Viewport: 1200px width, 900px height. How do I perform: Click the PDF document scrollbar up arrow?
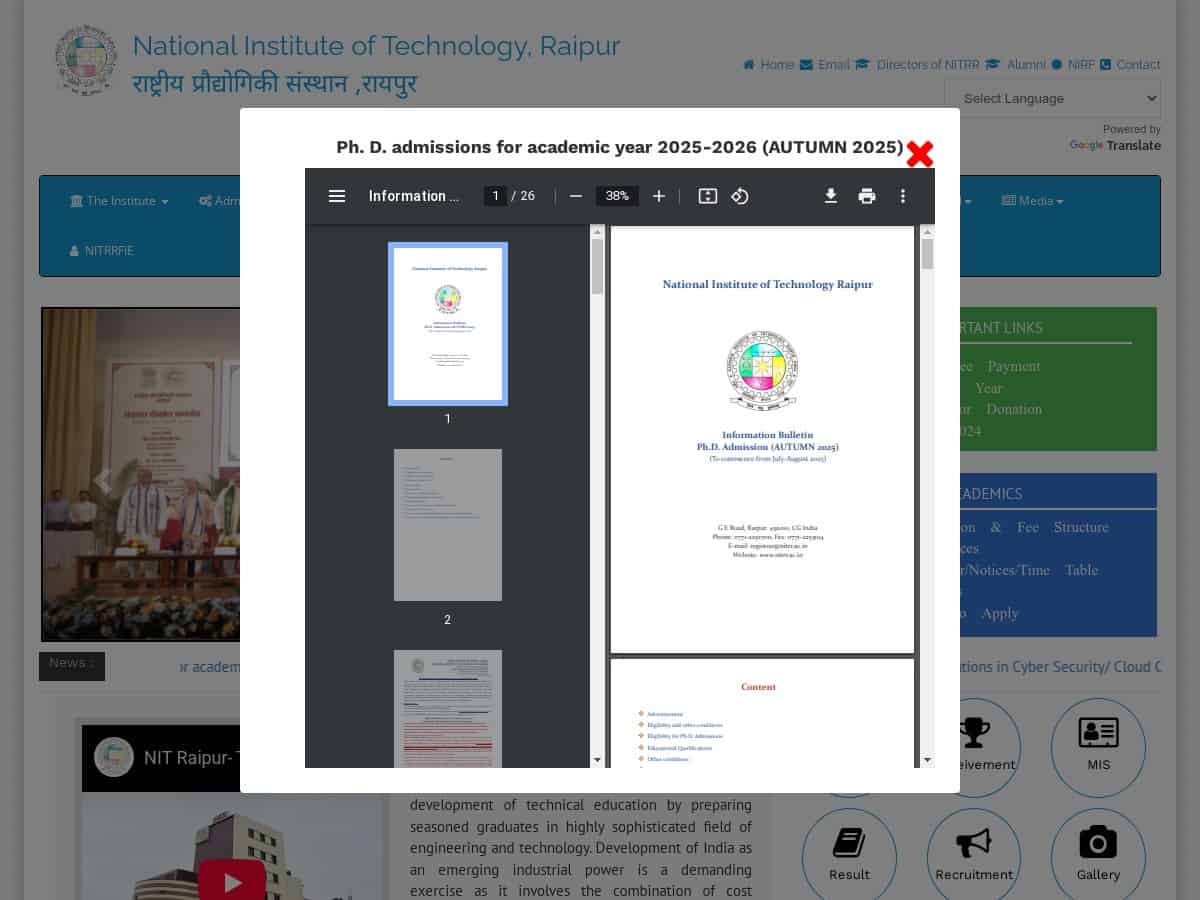(928, 232)
